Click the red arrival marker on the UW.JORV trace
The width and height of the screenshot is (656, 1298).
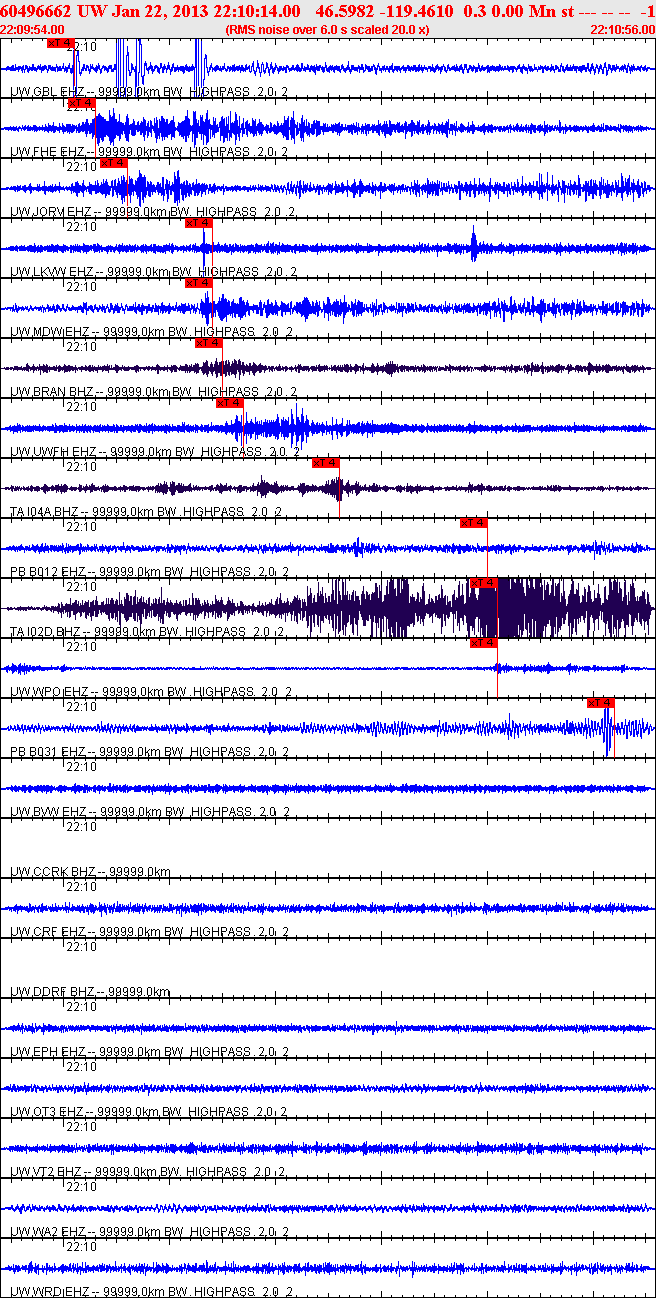(114, 163)
